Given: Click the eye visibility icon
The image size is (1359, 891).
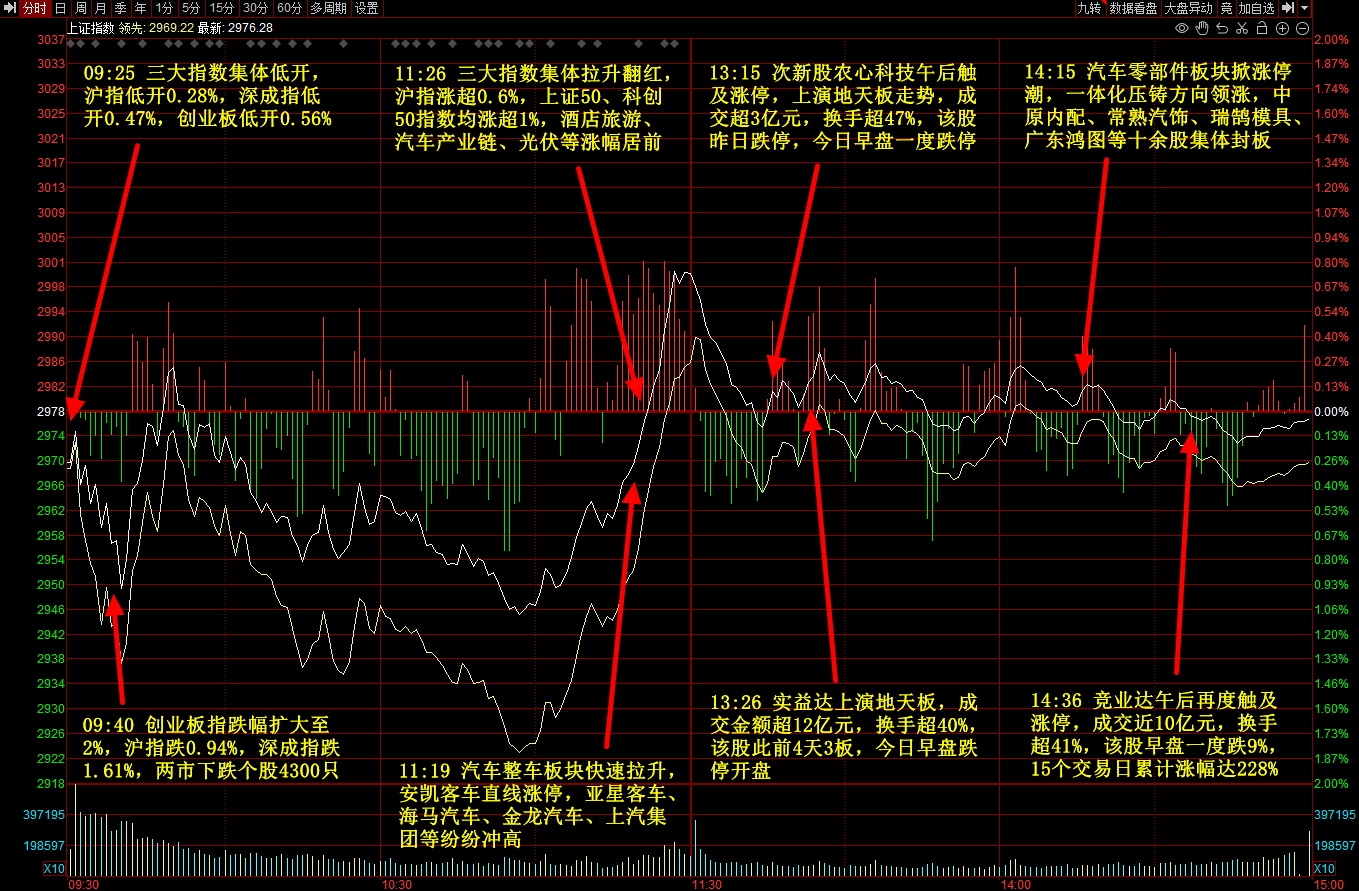Looking at the screenshot, I should point(1181,28).
